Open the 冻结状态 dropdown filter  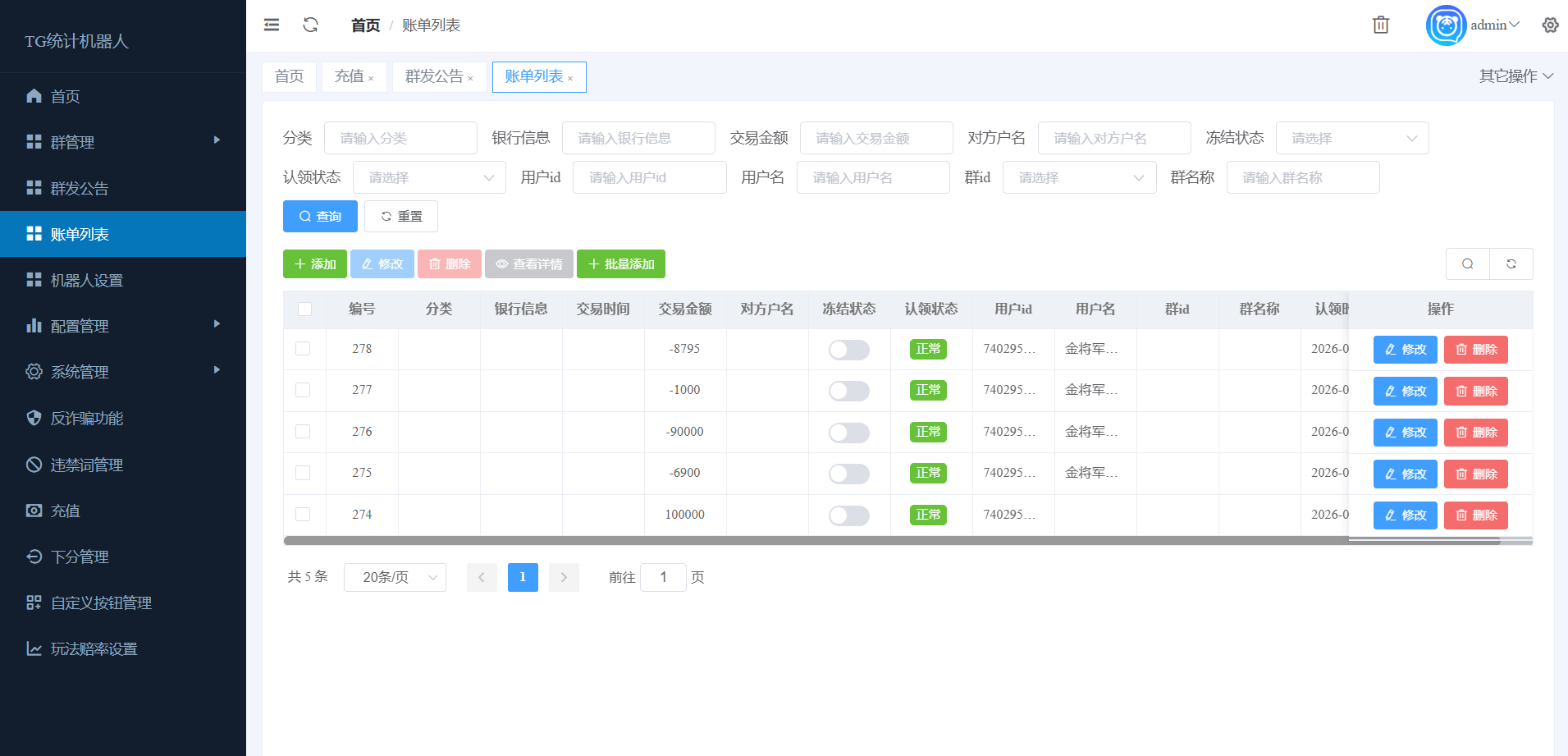point(1351,138)
